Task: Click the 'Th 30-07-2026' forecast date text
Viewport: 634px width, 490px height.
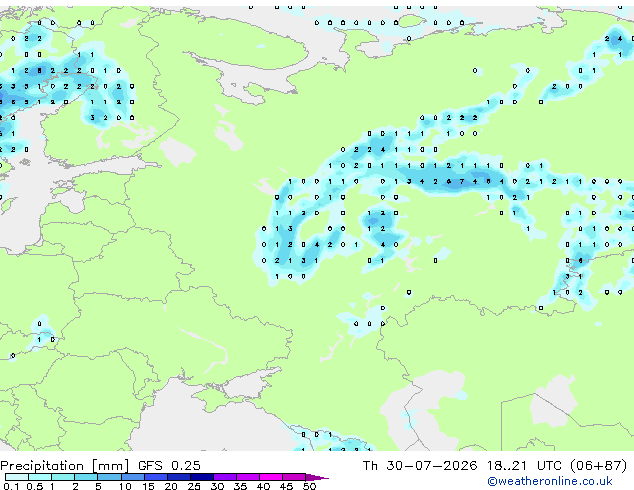Action: coord(420,466)
